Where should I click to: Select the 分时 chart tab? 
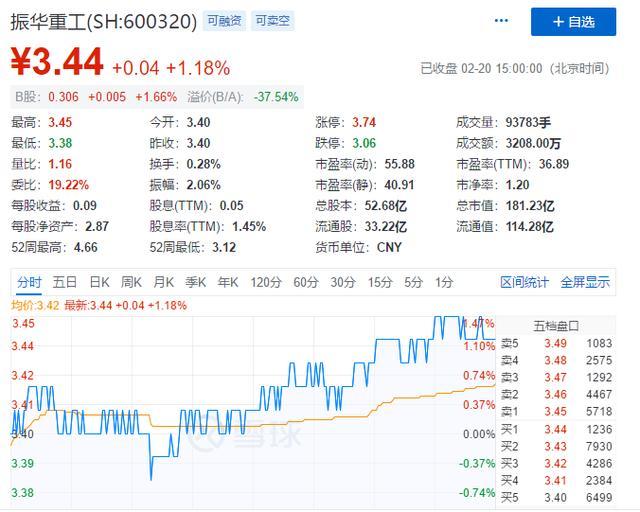[x=29, y=282]
